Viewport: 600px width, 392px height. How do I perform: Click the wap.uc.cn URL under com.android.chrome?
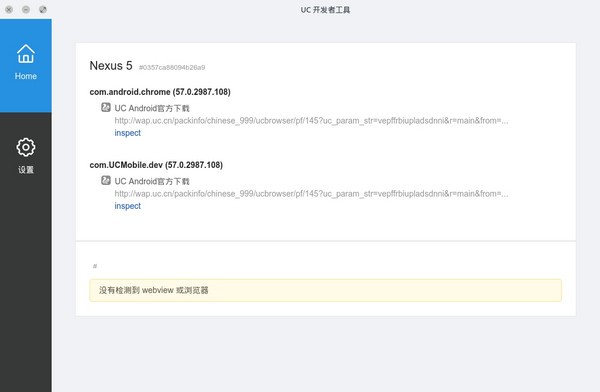pos(311,121)
